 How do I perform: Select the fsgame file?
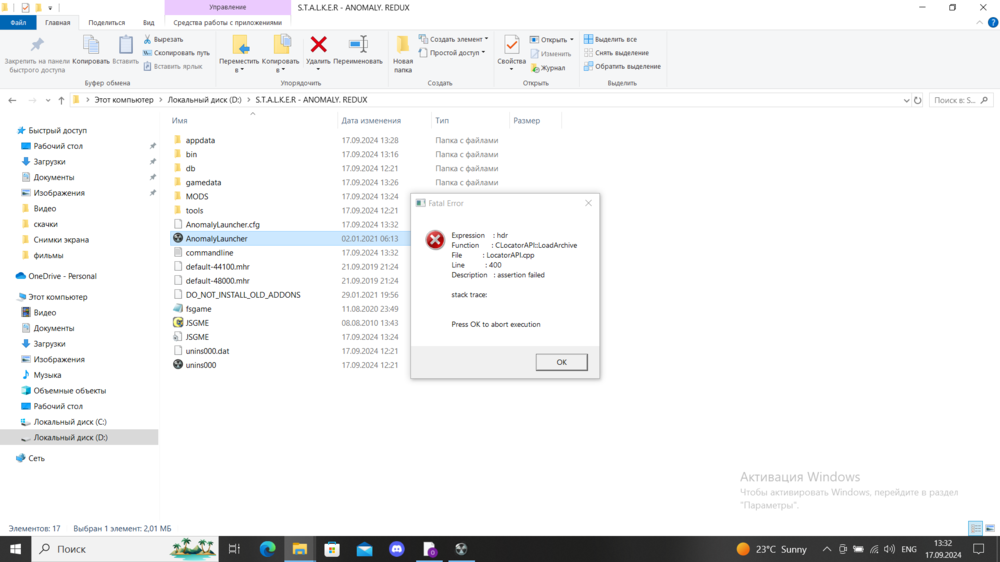coord(198,309)
